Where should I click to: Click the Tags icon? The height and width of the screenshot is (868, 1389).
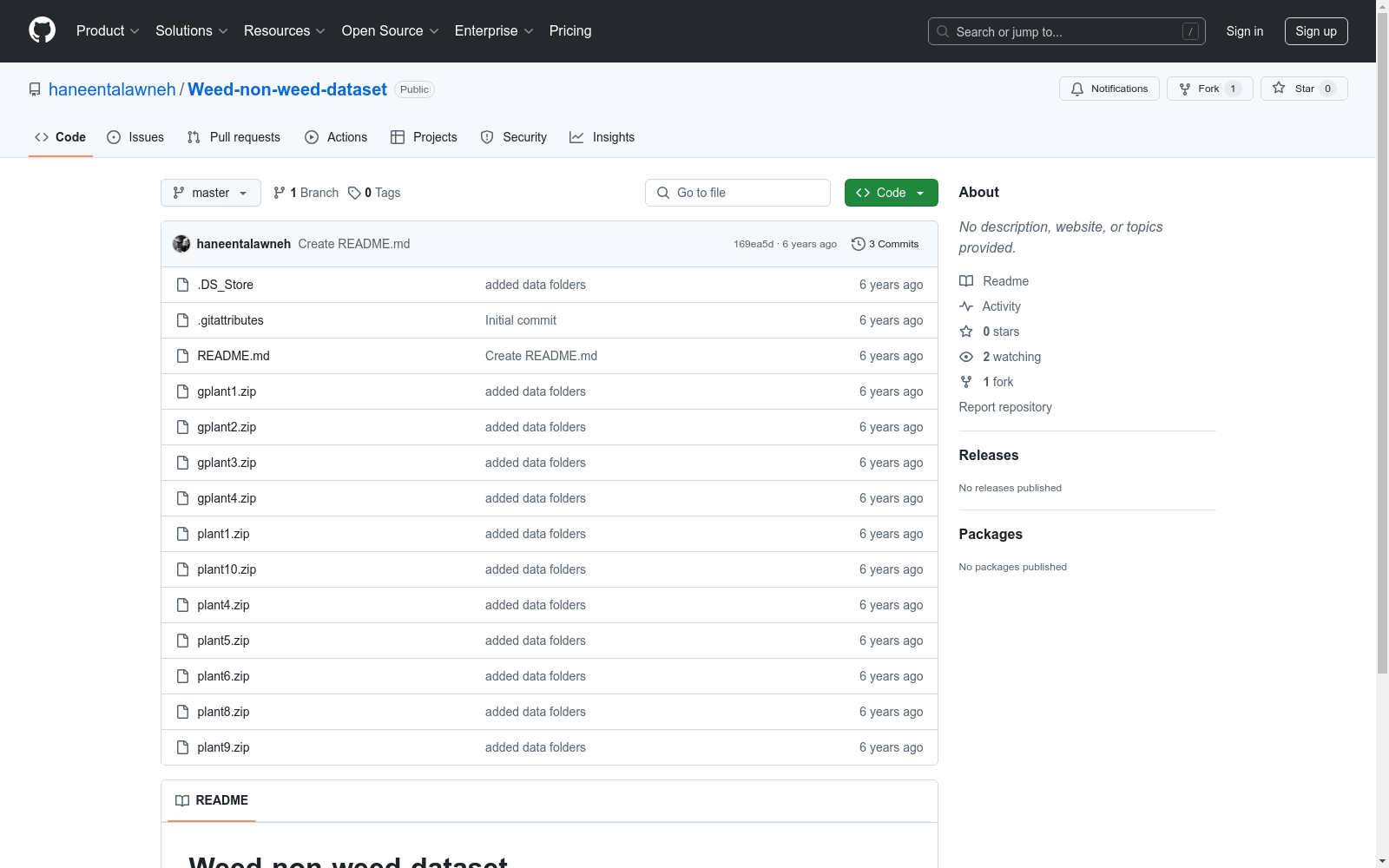354,193
